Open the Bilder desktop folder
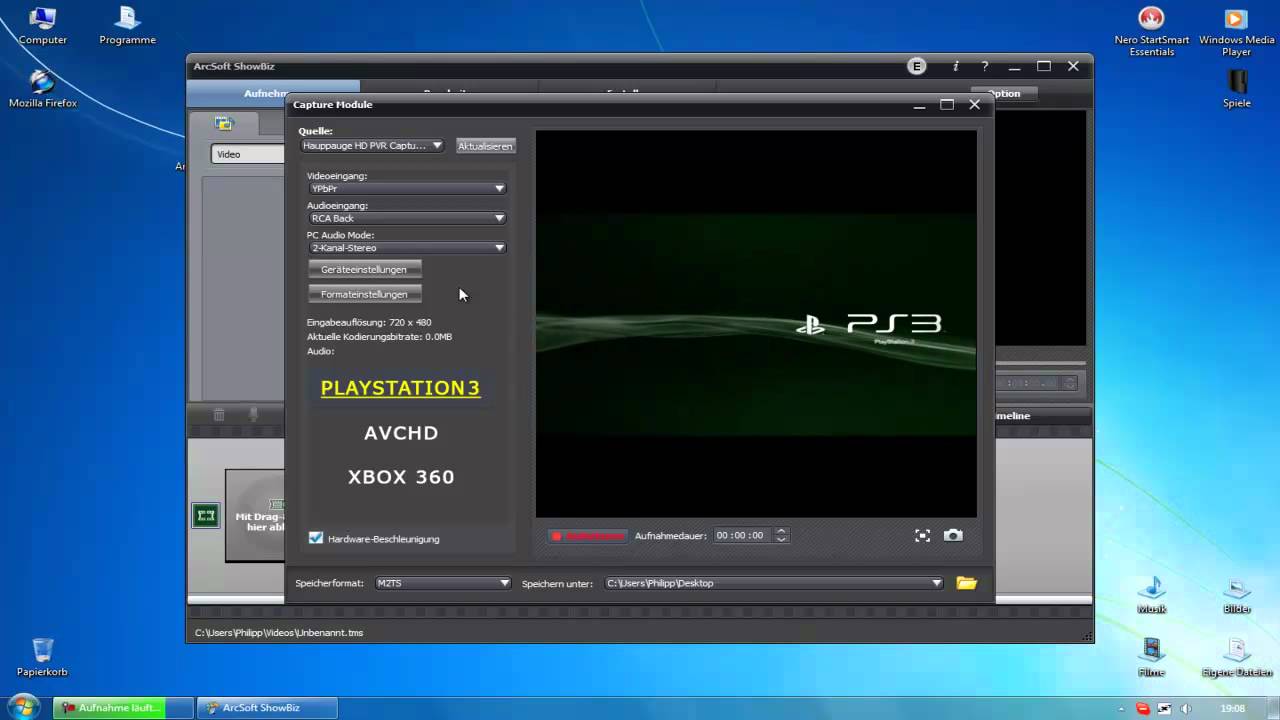This screenshot has height=720, width=1280. coord(1237,594)
